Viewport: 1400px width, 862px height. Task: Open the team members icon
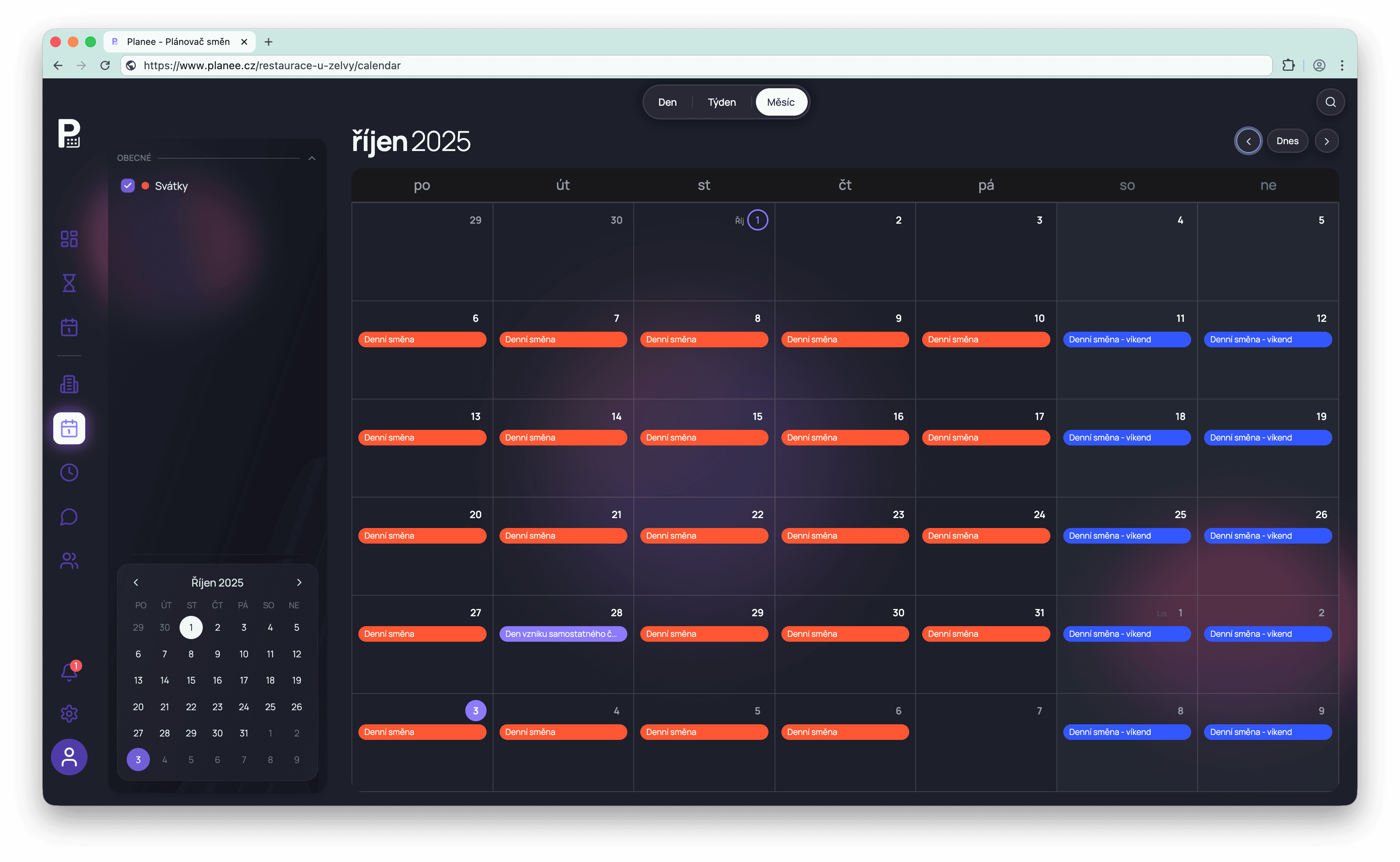point(69,561)
